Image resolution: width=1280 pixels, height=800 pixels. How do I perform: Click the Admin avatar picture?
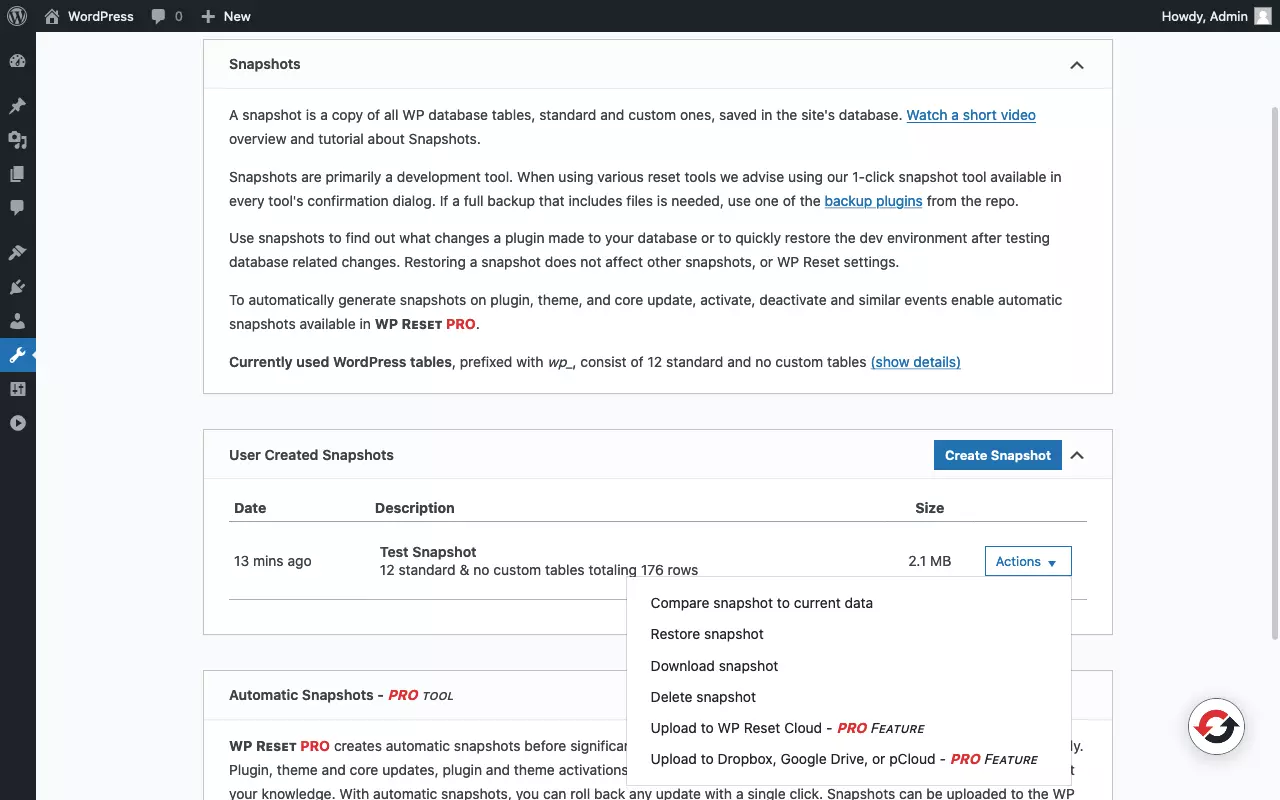coord(1263,16)
